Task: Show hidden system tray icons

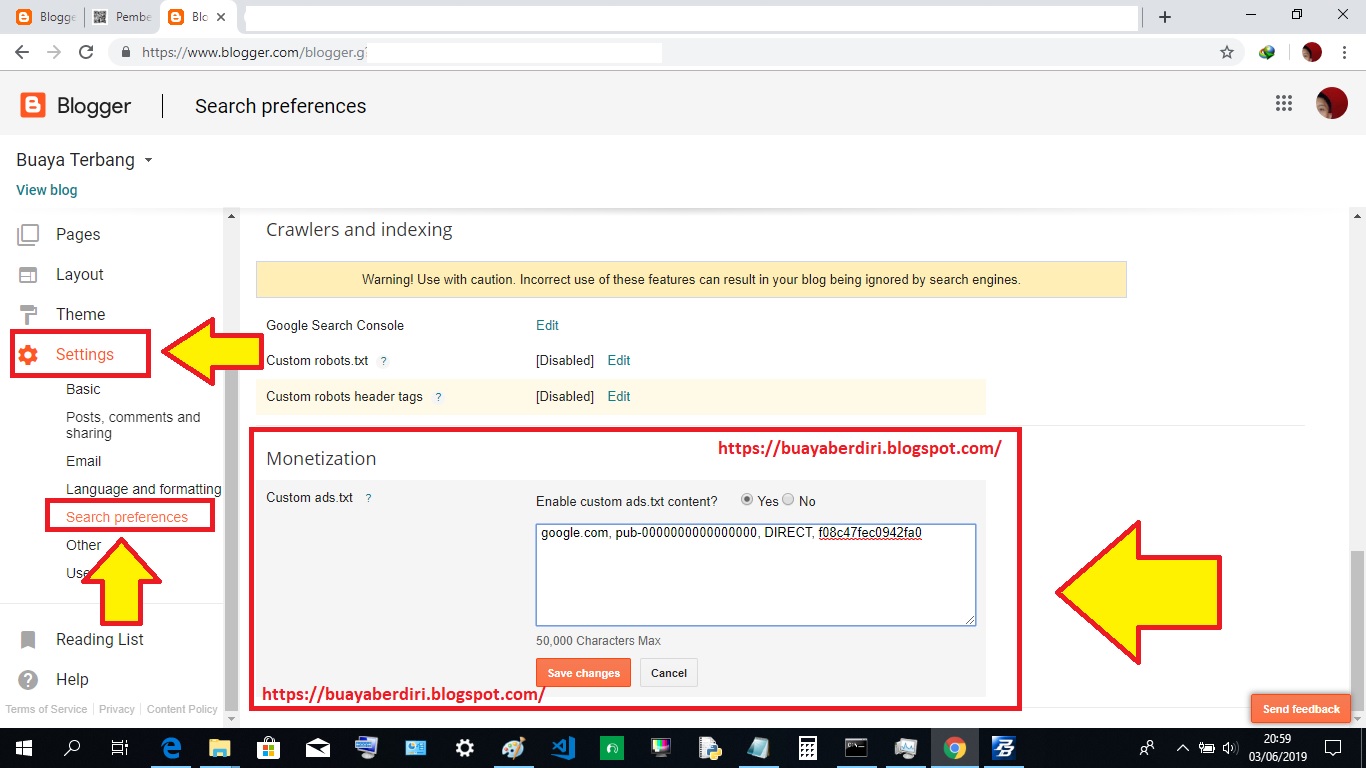Action: pos(1183,747)
